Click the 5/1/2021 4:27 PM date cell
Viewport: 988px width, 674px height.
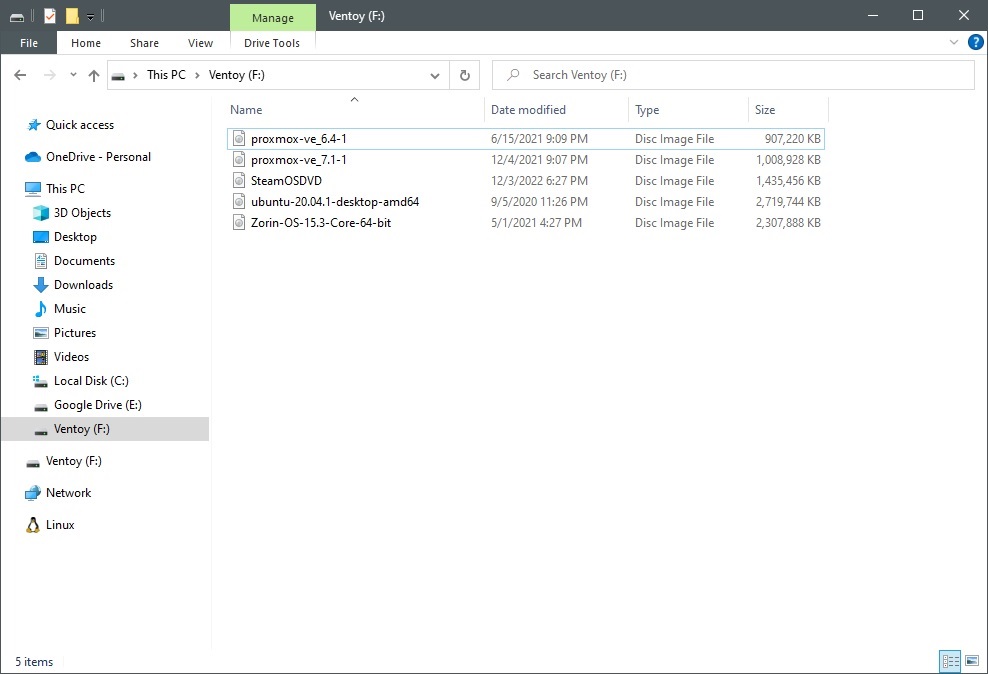coord(536,223)
